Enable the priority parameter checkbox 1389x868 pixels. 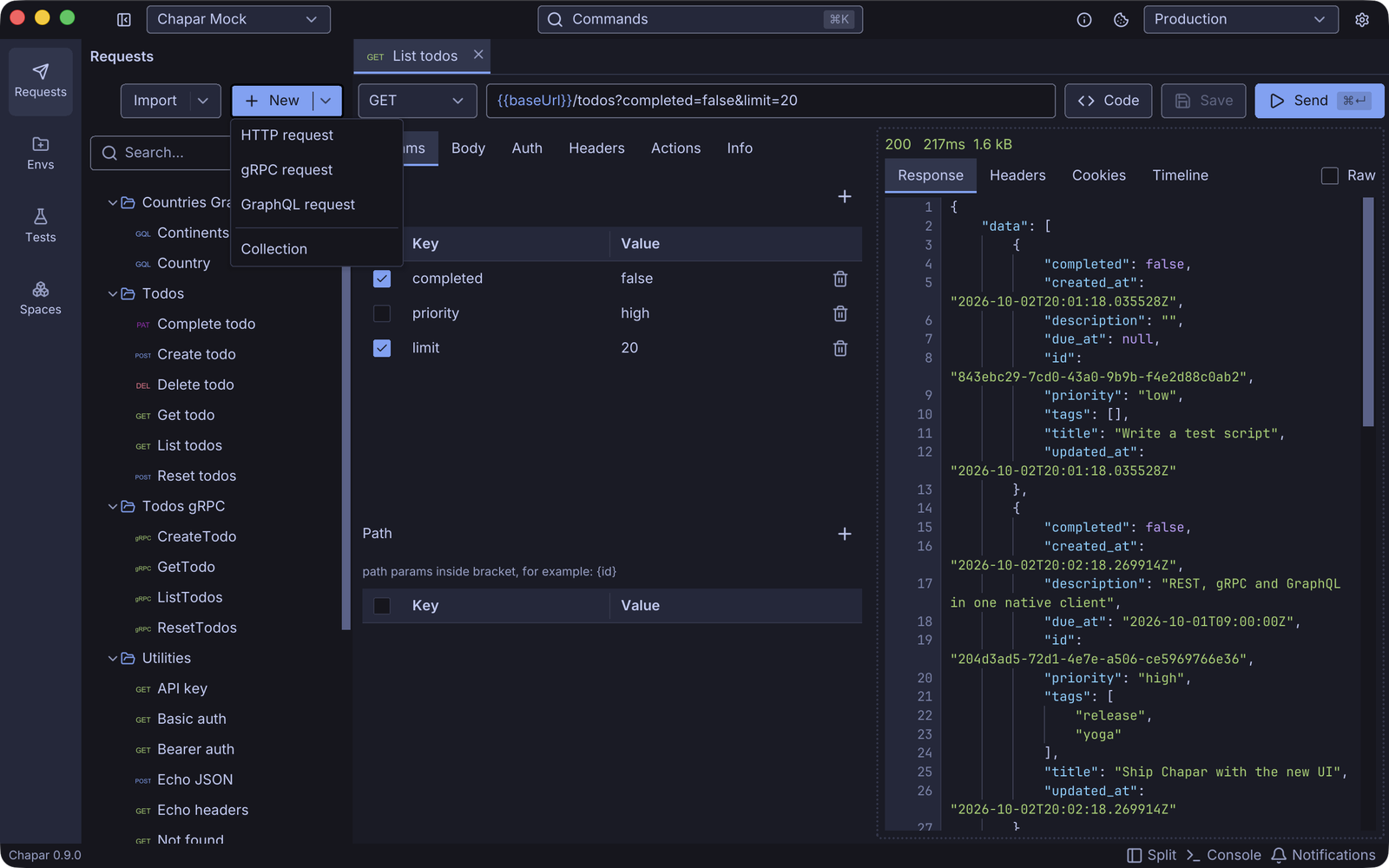(x=382, y=313)
